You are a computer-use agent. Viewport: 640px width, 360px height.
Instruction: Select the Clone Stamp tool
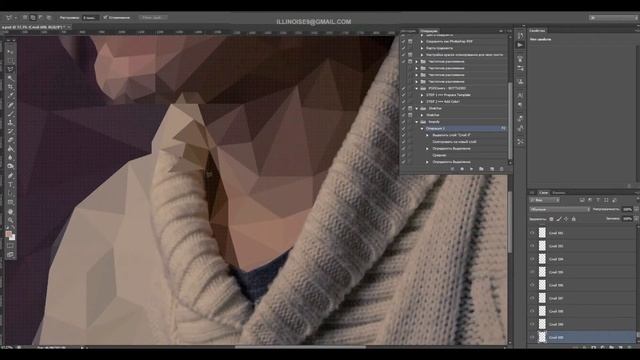pos(11,122)
